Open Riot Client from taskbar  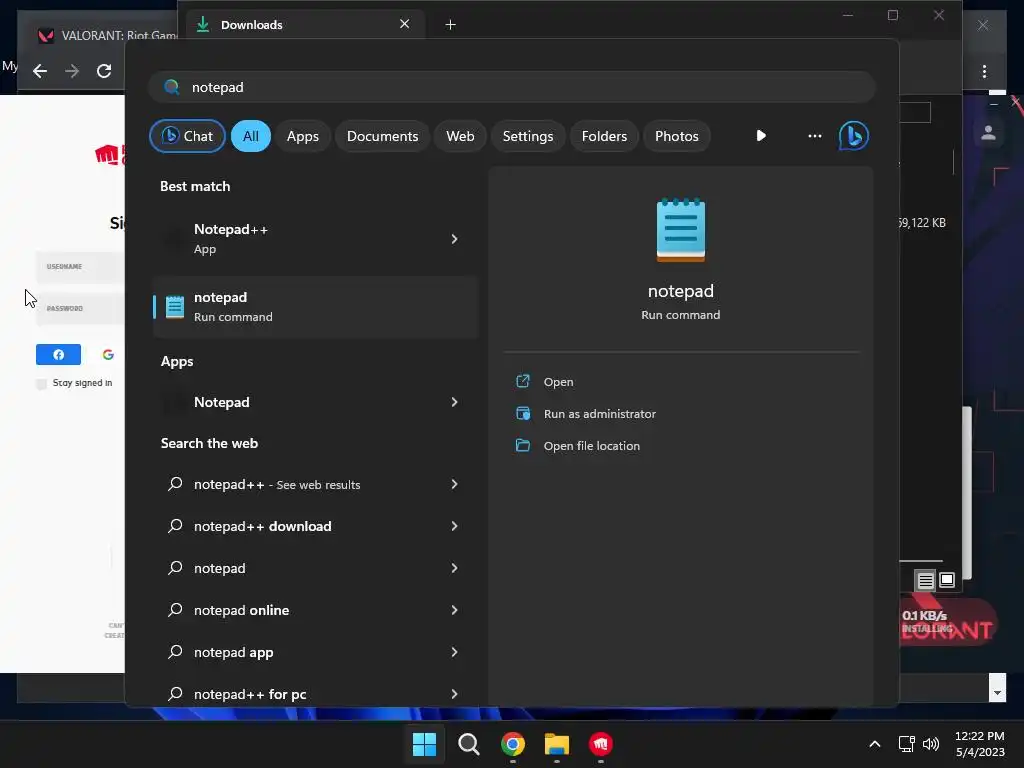pos(601,744)
